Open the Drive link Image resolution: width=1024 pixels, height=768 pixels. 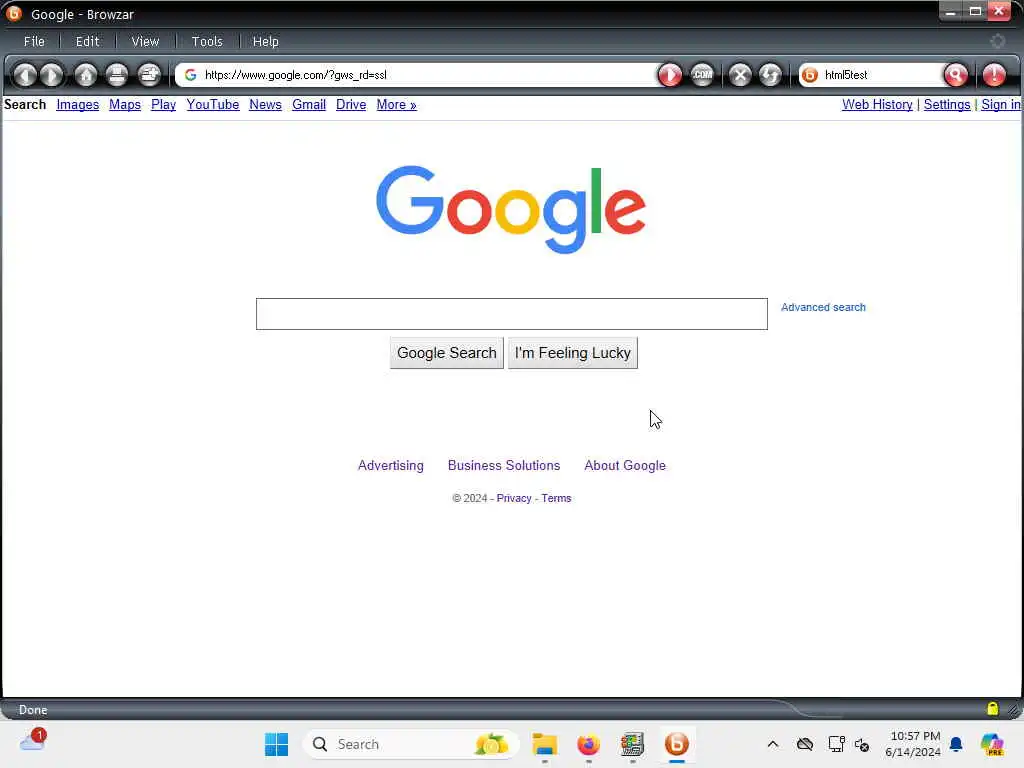(x=351, y=104)
